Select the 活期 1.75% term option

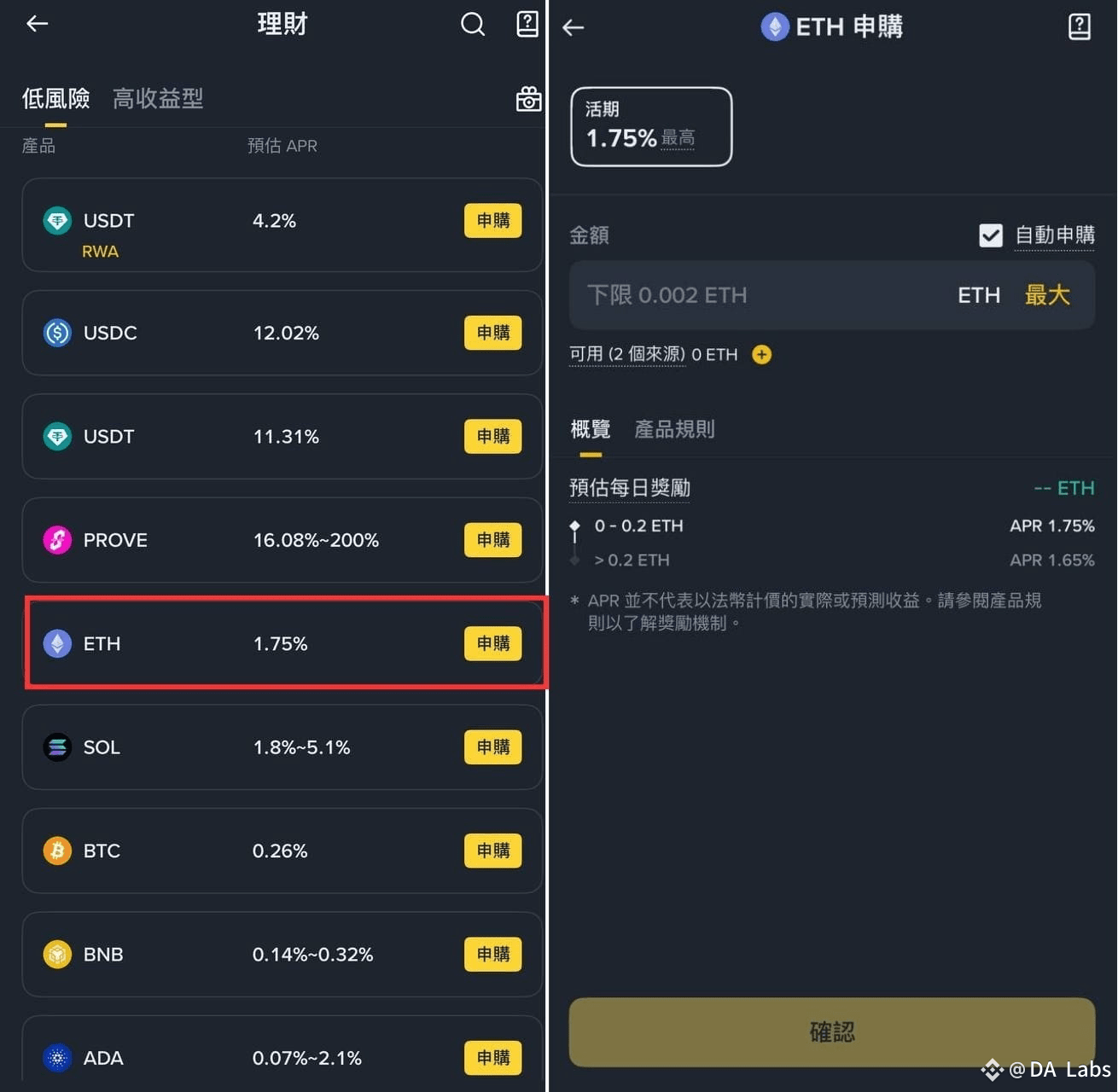point(651,126)
